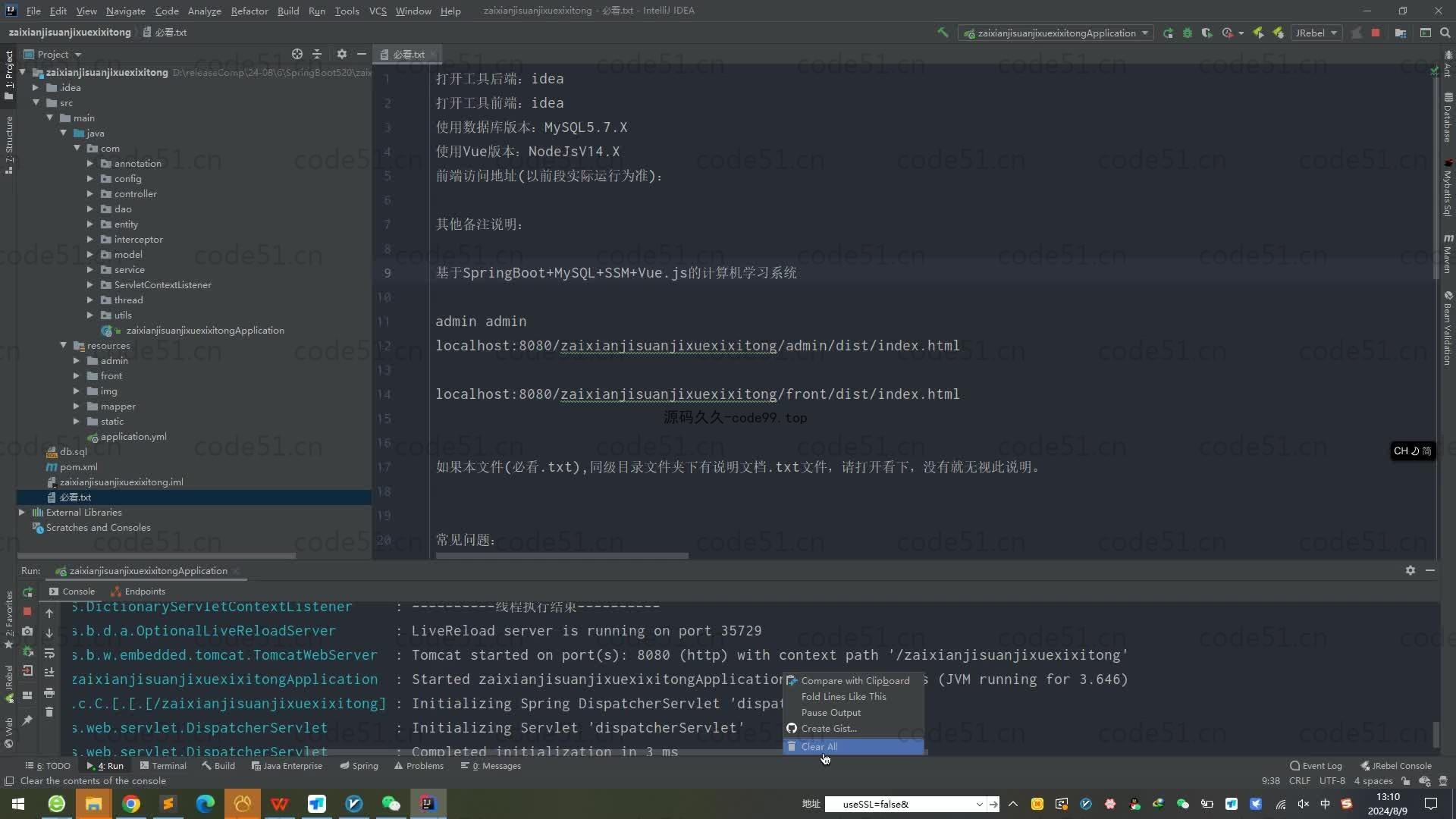Stop the application using the top red square
The height and width of the screenshot is (819, 1456).
1376,33
